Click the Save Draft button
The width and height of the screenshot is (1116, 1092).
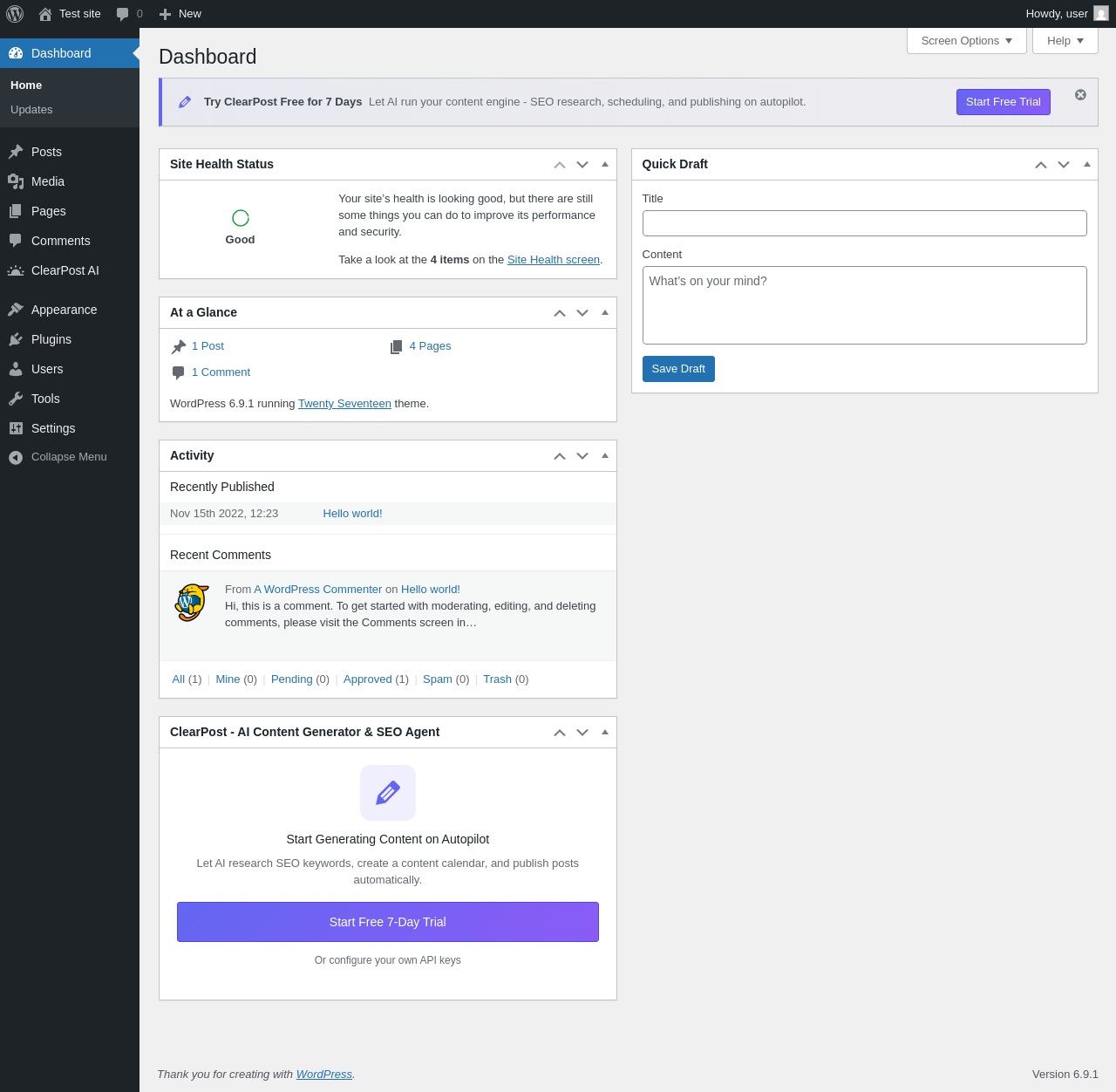click(x=678, y=369)
